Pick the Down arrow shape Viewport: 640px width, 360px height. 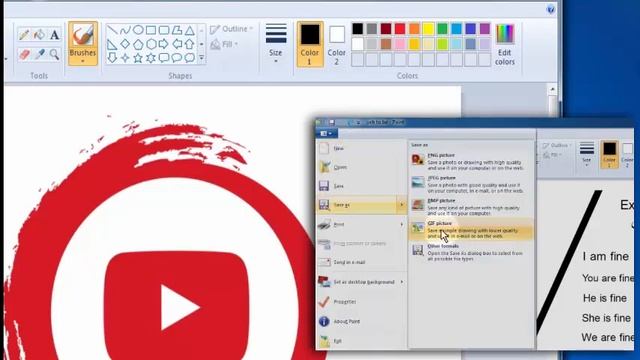click(112, 58)
